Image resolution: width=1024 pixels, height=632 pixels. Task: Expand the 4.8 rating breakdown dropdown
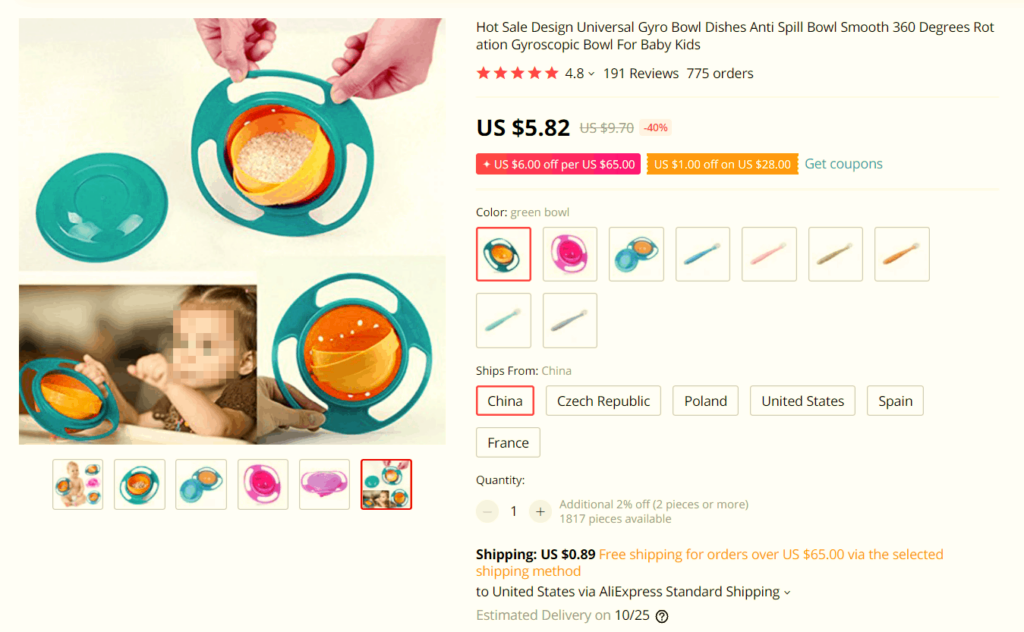click(591, 74)
